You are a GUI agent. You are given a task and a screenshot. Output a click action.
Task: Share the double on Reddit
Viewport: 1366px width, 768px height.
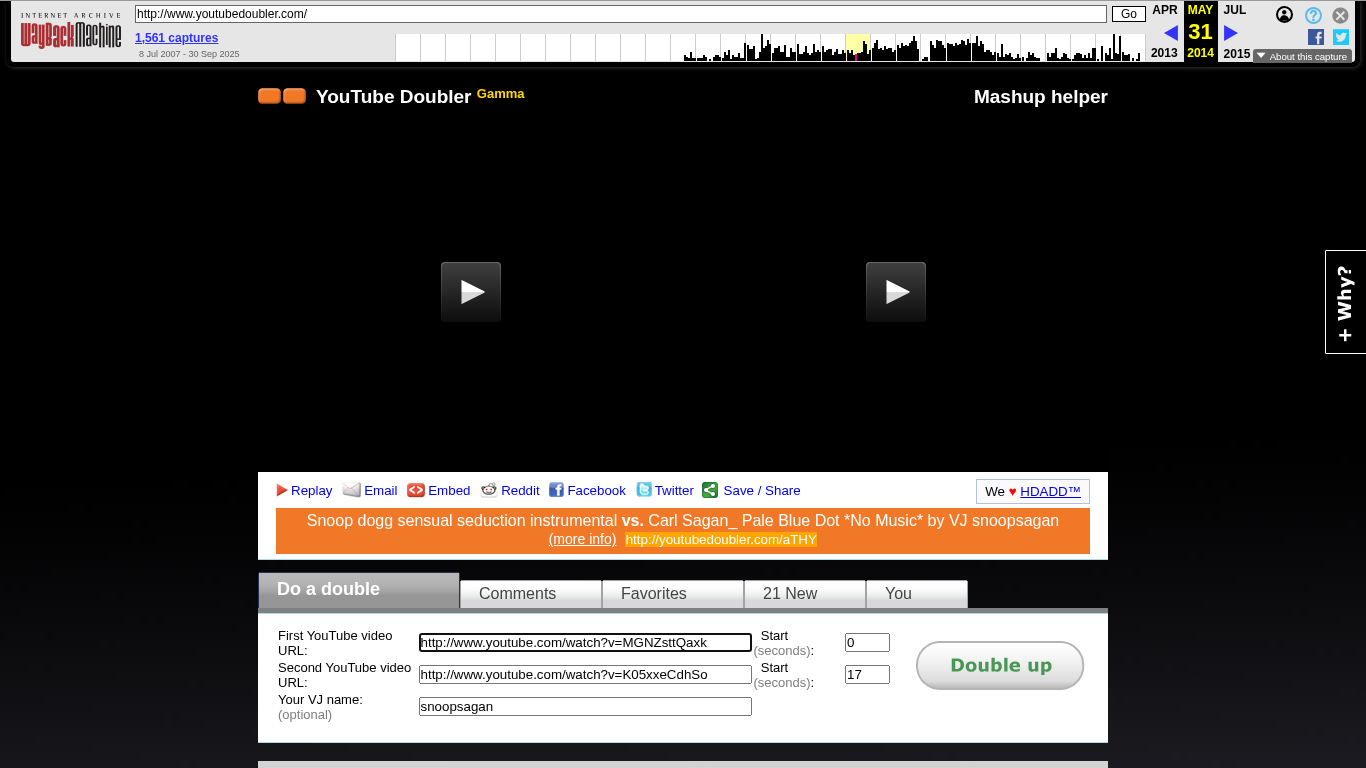(510, 490)
